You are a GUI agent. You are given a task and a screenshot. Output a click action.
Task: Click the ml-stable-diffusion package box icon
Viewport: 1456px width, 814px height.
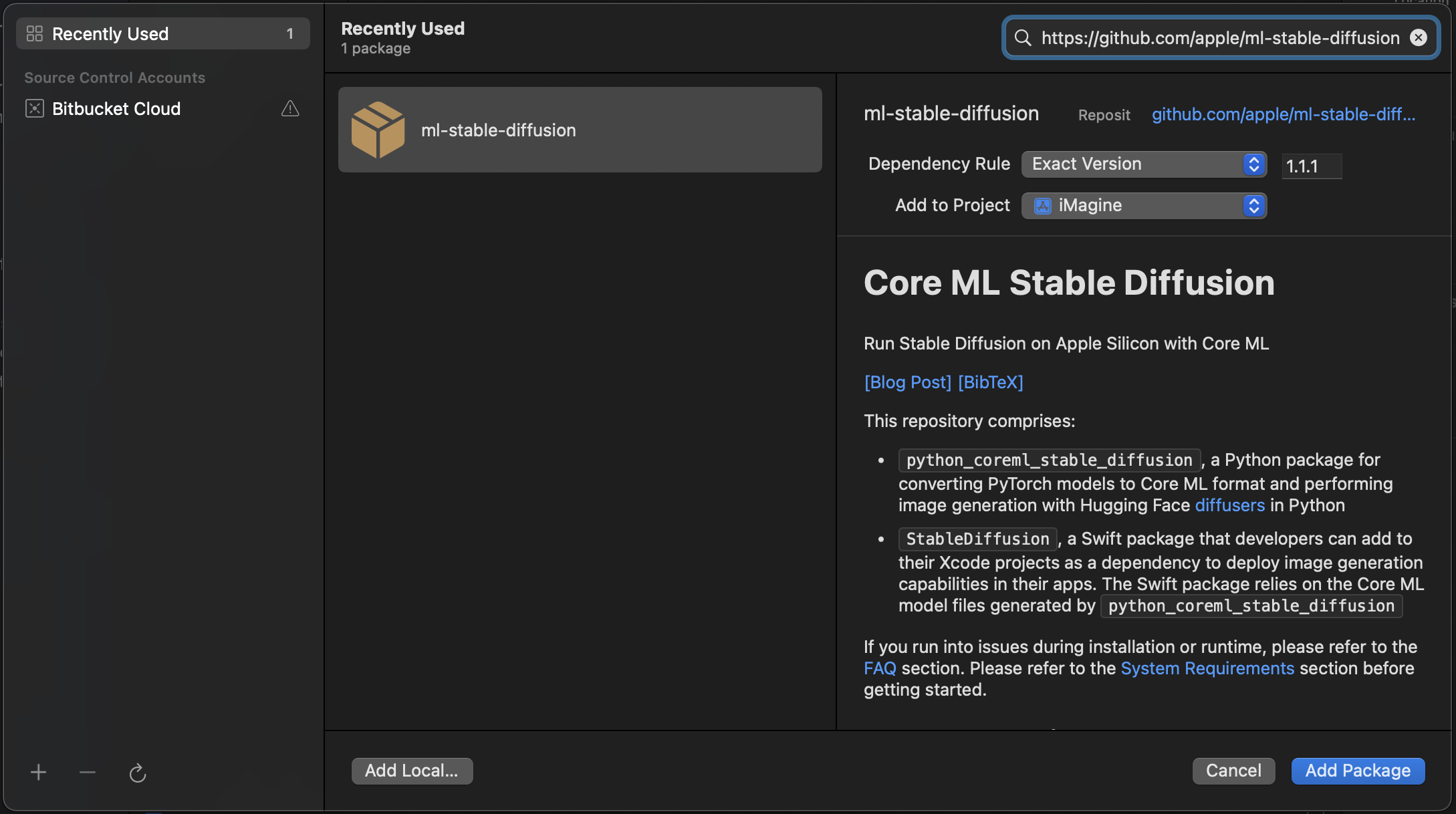378,130
